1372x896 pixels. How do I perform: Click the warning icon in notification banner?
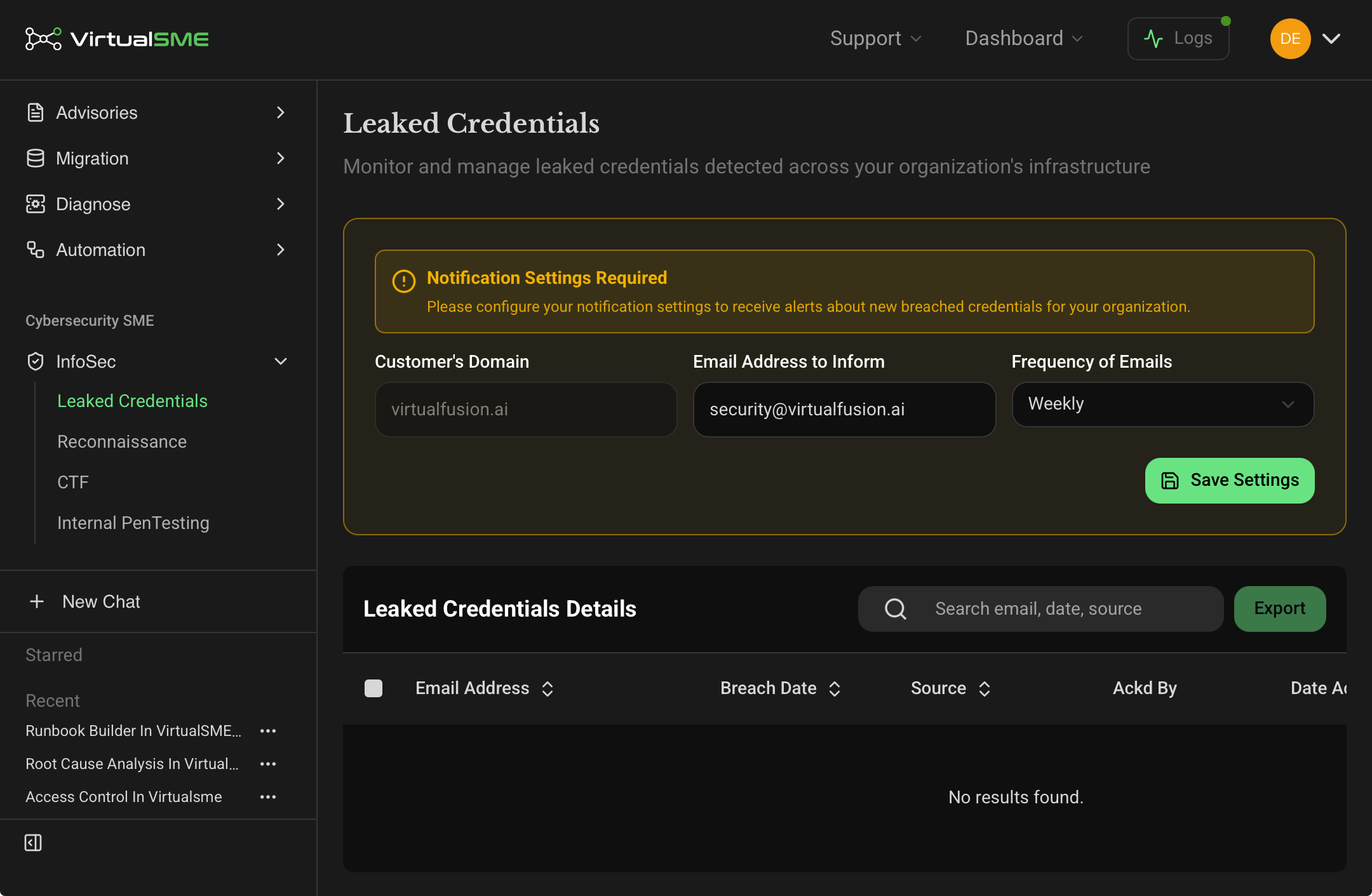point(403,281)
